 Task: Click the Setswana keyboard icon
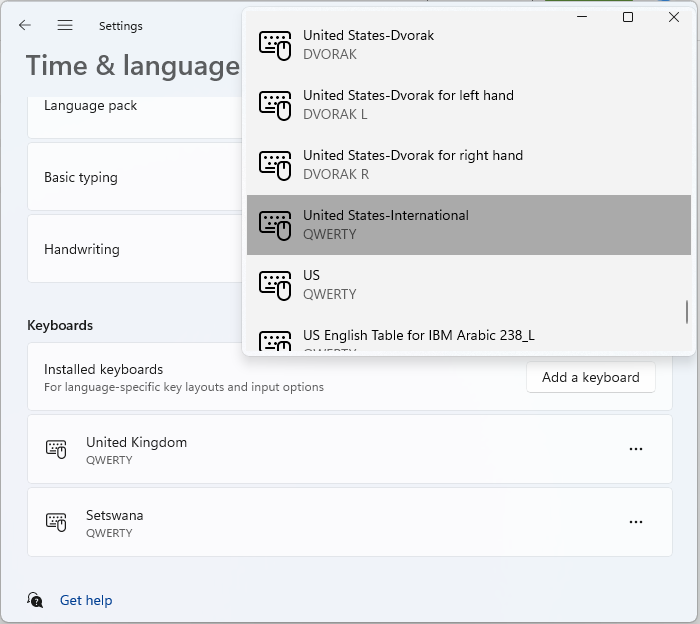[x=57, y=523]
